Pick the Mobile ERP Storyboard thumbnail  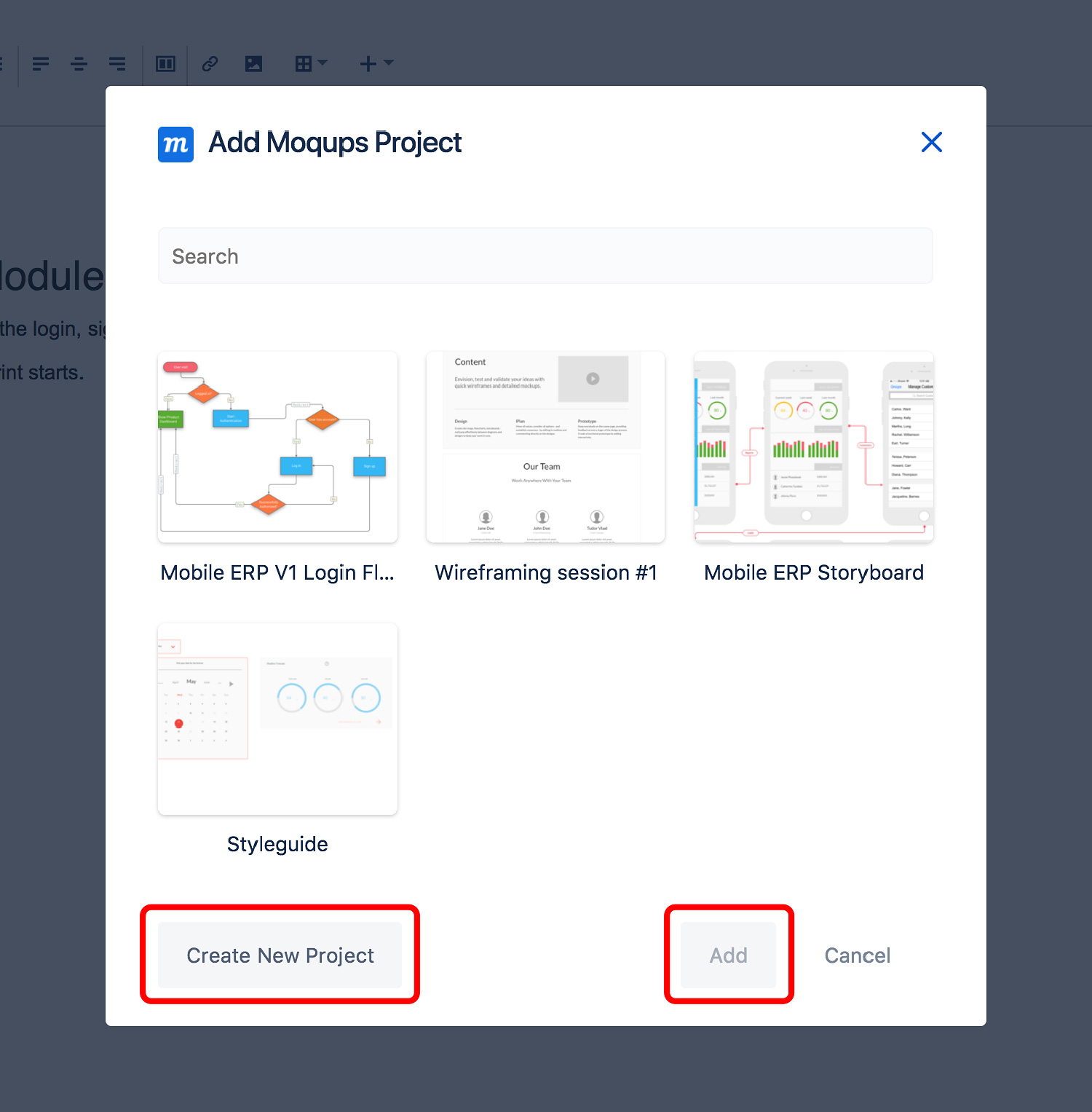tap(813, 447)
